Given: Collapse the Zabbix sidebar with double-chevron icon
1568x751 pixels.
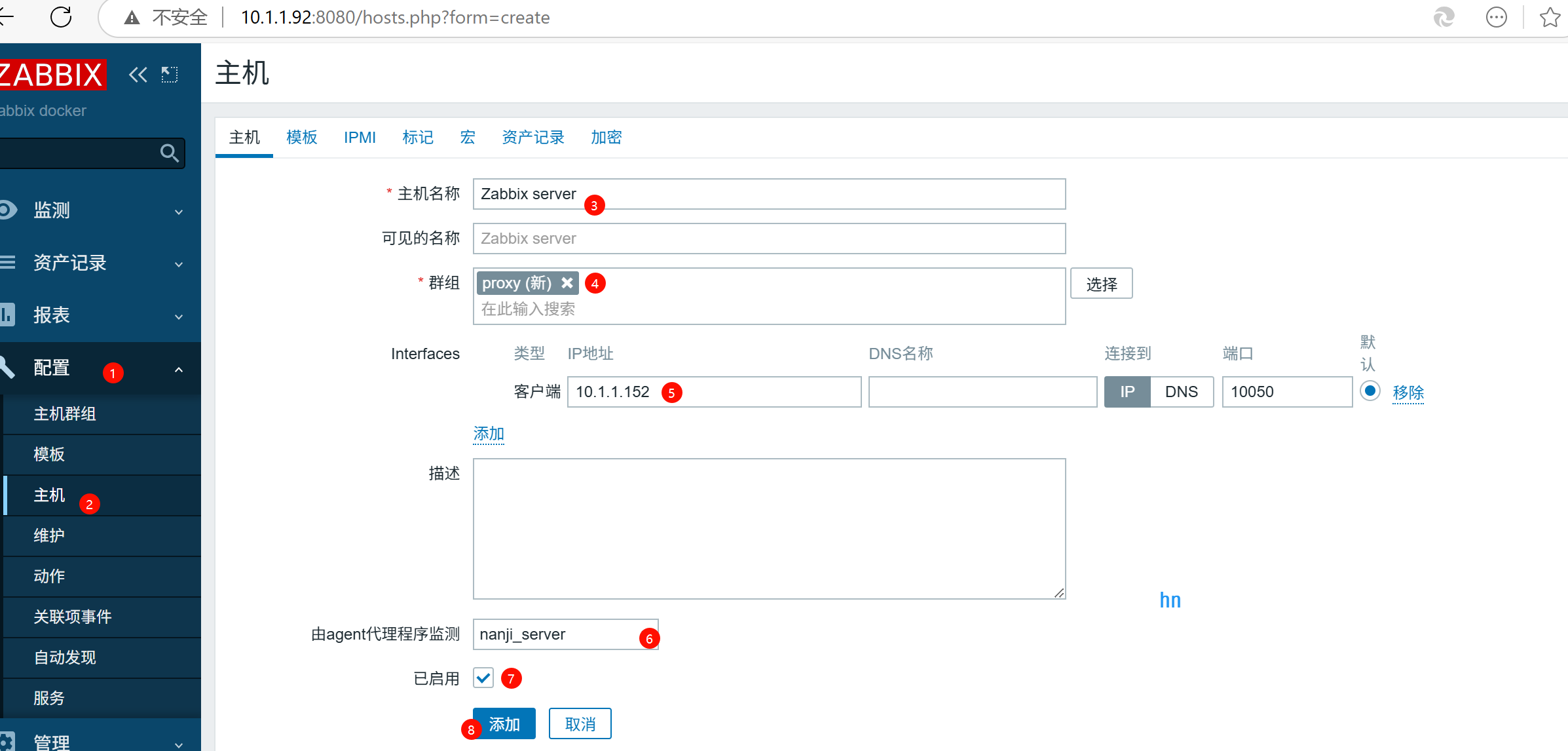Looking at the screenshot, I should [138, 75].
